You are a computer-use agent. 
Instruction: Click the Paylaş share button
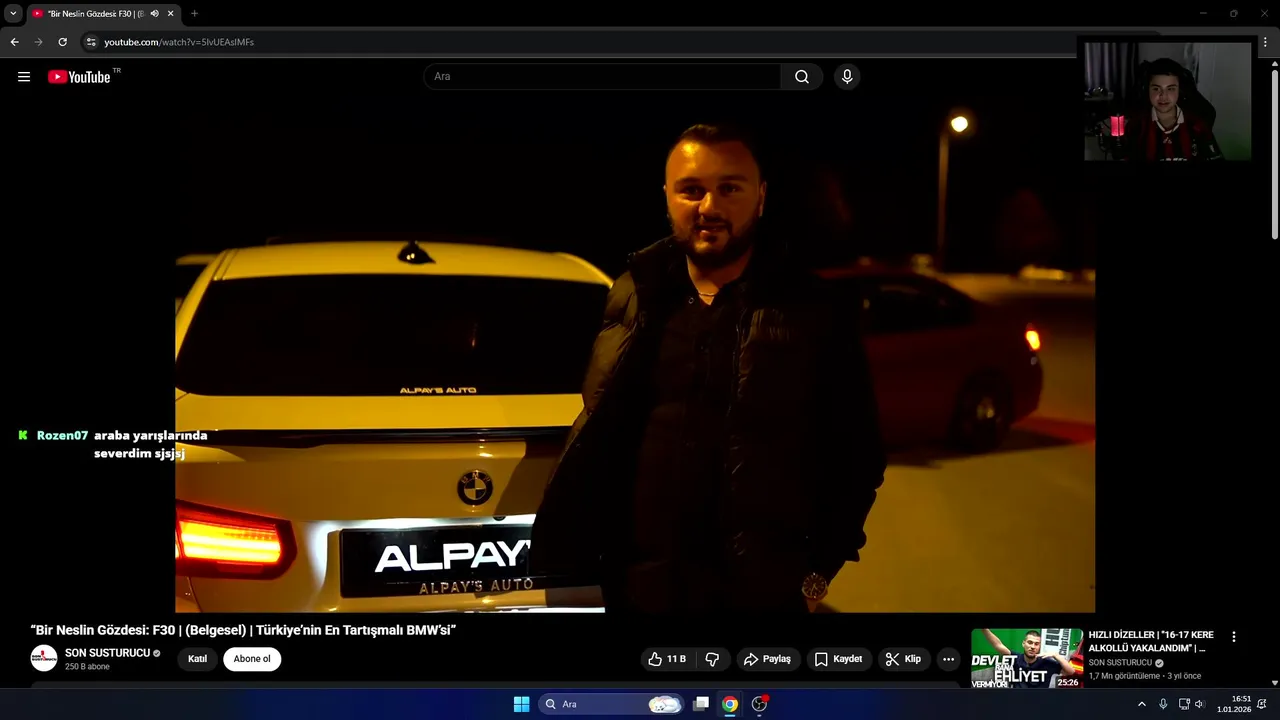(x=767, y=659)
